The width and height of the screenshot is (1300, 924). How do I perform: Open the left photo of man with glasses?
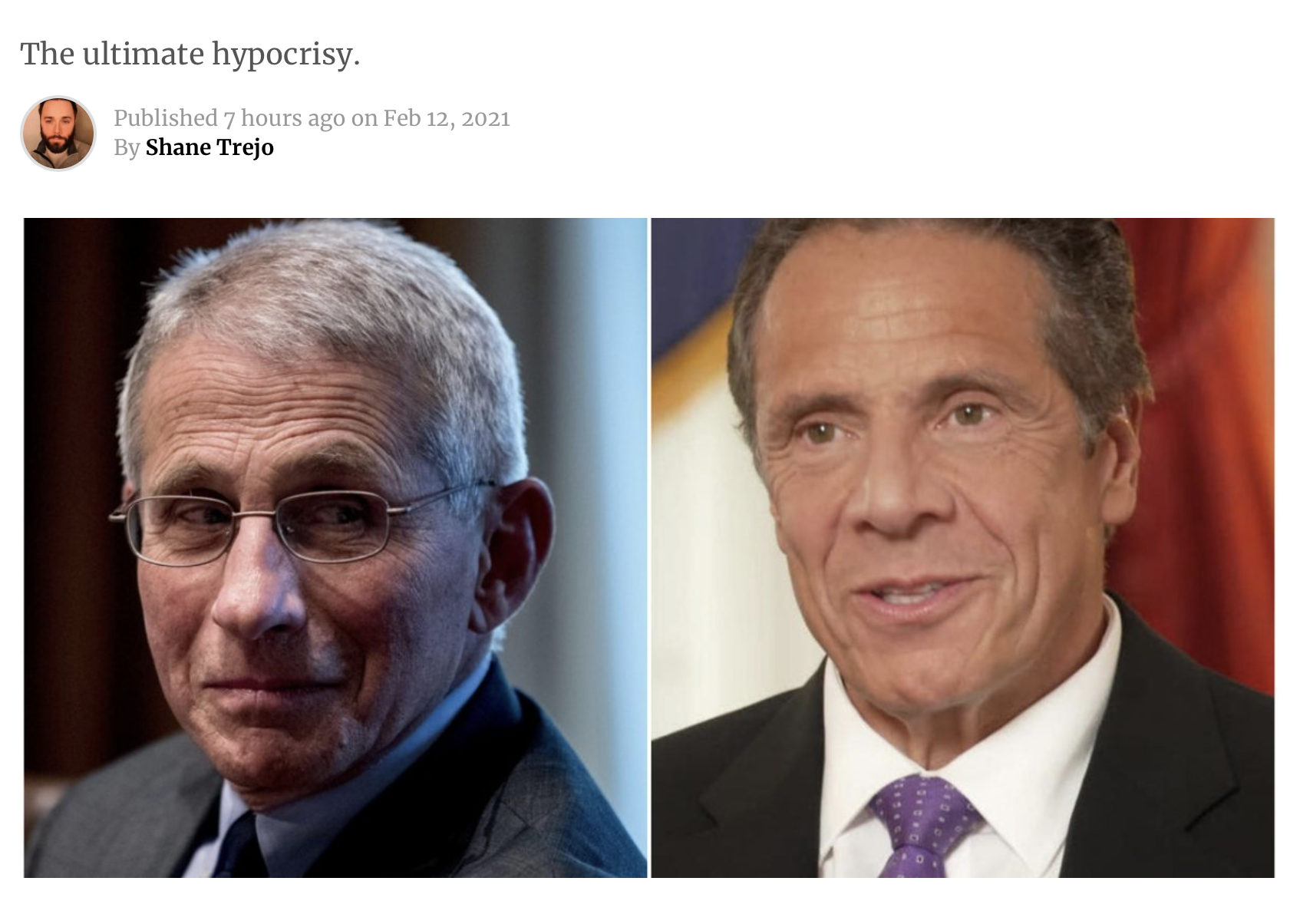[335, 547]
